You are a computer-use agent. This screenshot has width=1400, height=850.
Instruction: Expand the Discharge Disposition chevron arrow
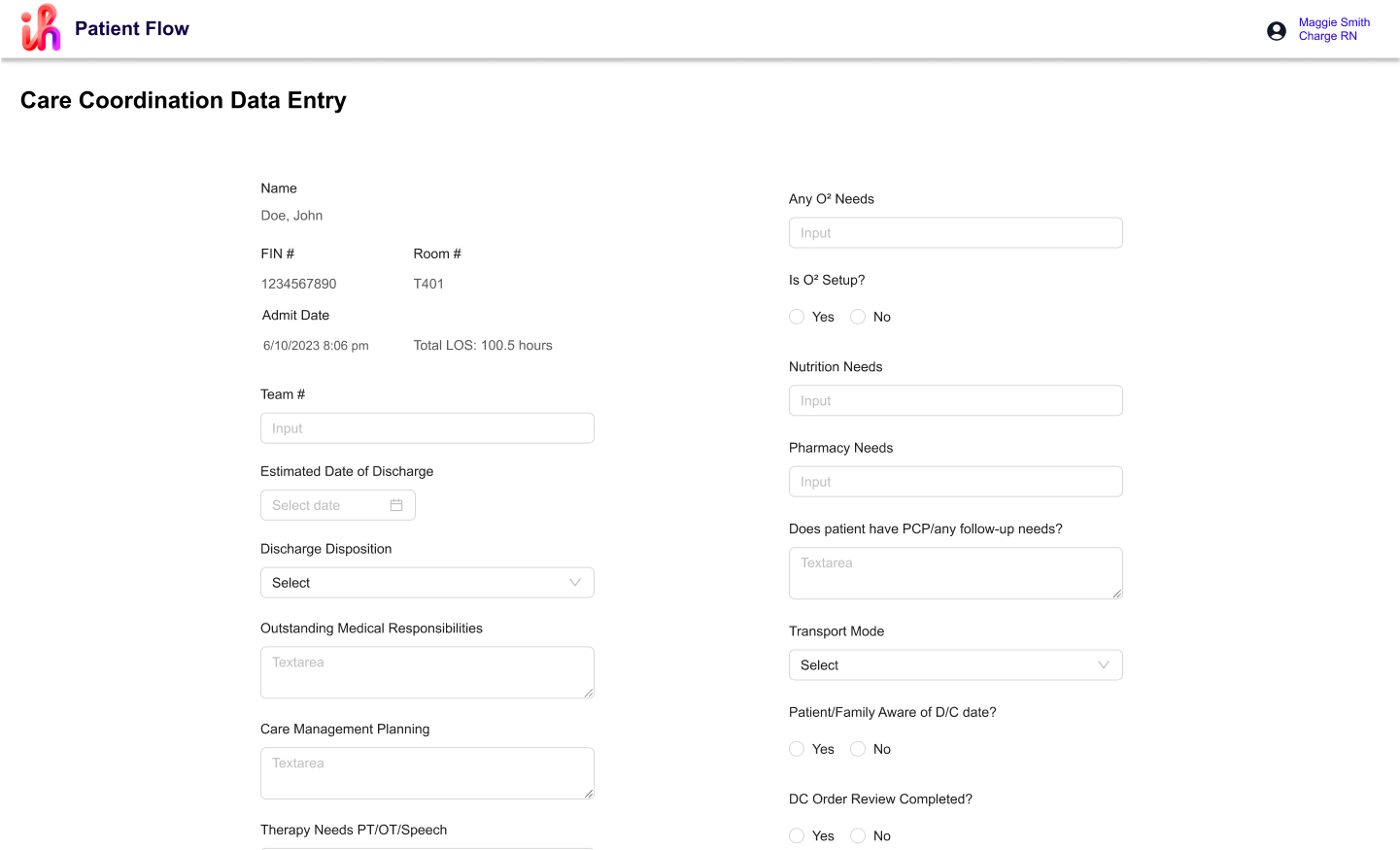[574, 582]
